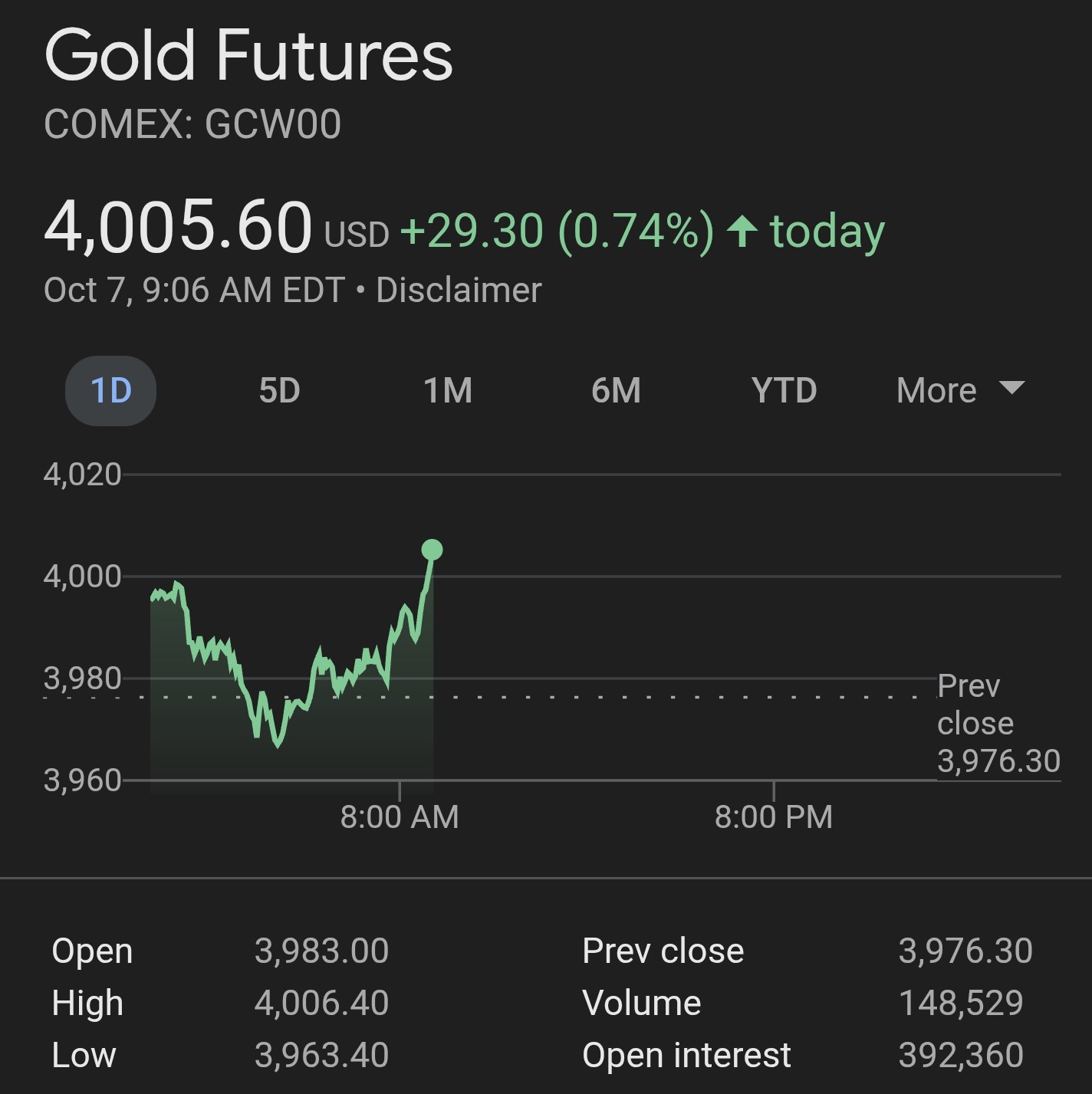
Task: Click the Gold Futures title
Action: 248,55
